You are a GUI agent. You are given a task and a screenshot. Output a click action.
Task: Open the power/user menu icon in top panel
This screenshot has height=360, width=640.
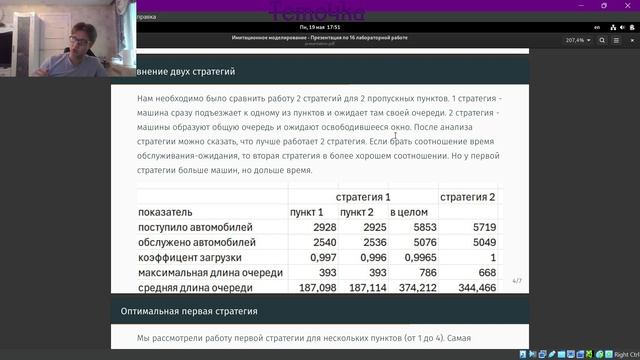coord(632,27)
